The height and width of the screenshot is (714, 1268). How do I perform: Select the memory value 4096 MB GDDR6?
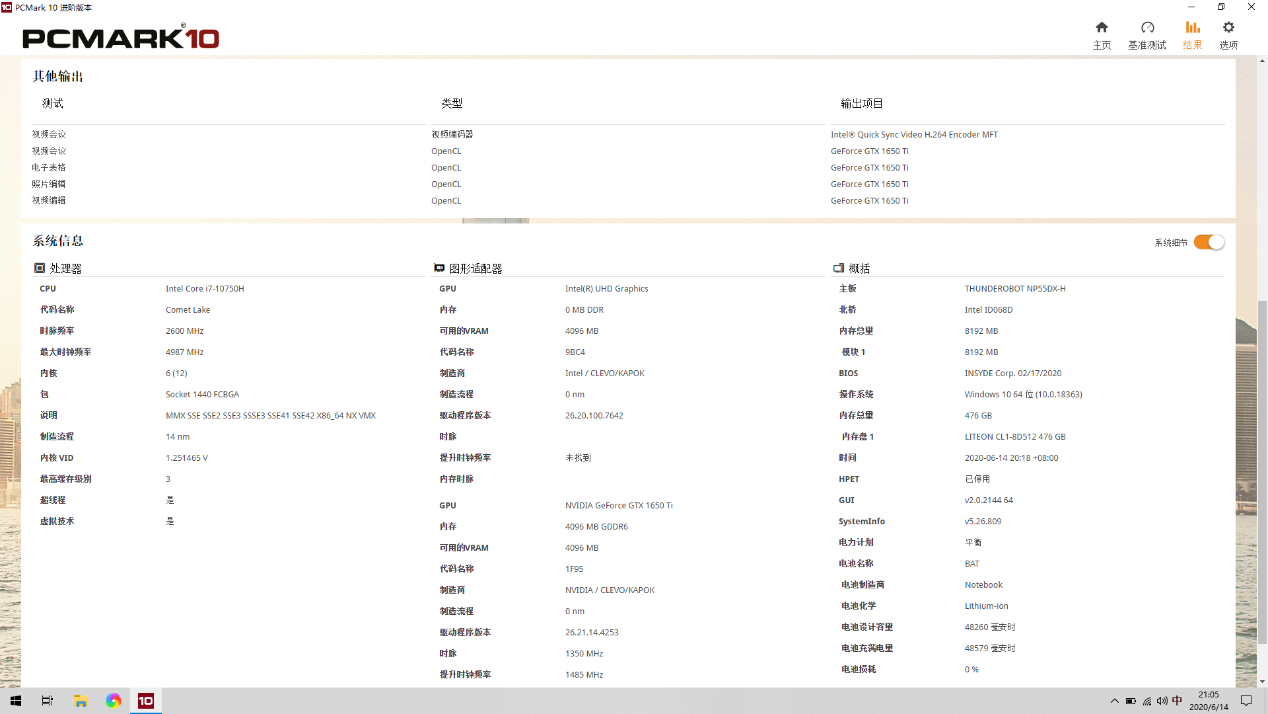(597, 527)
